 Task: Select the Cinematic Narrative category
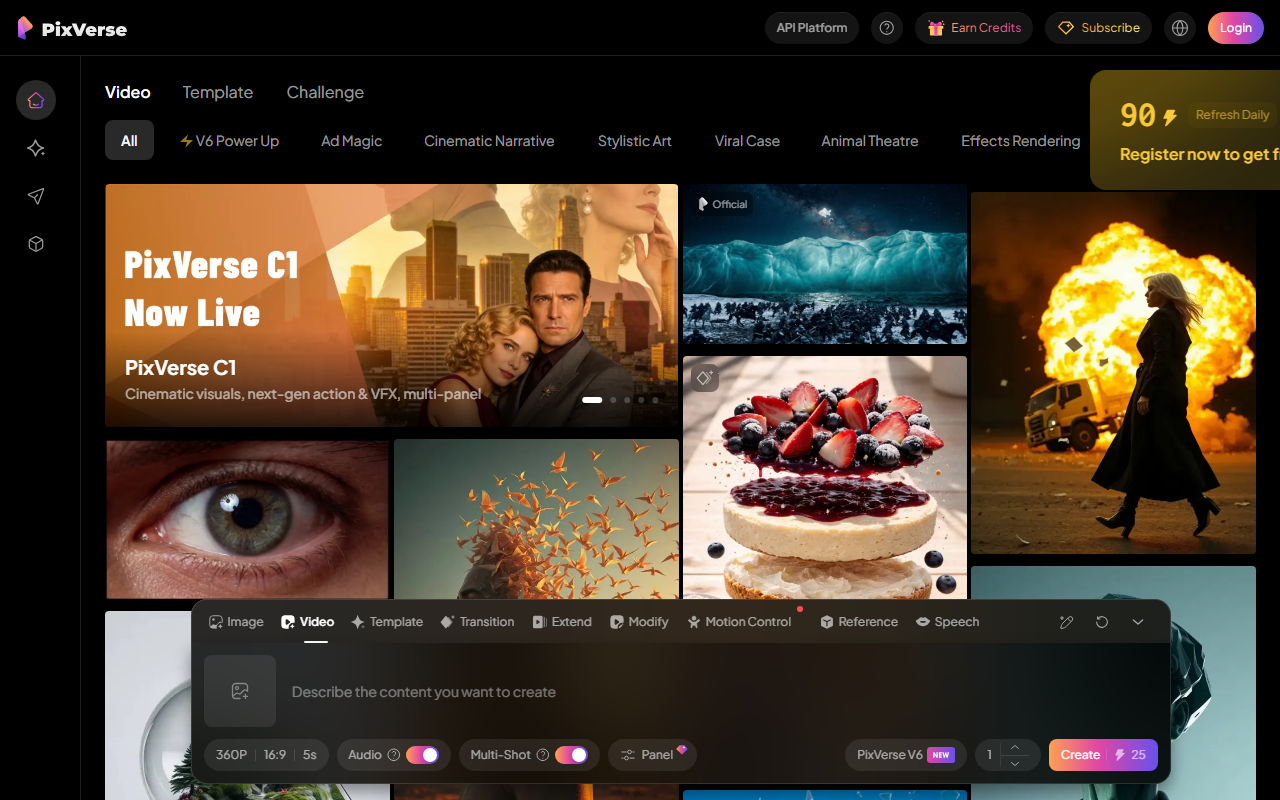tap(489, 141)
